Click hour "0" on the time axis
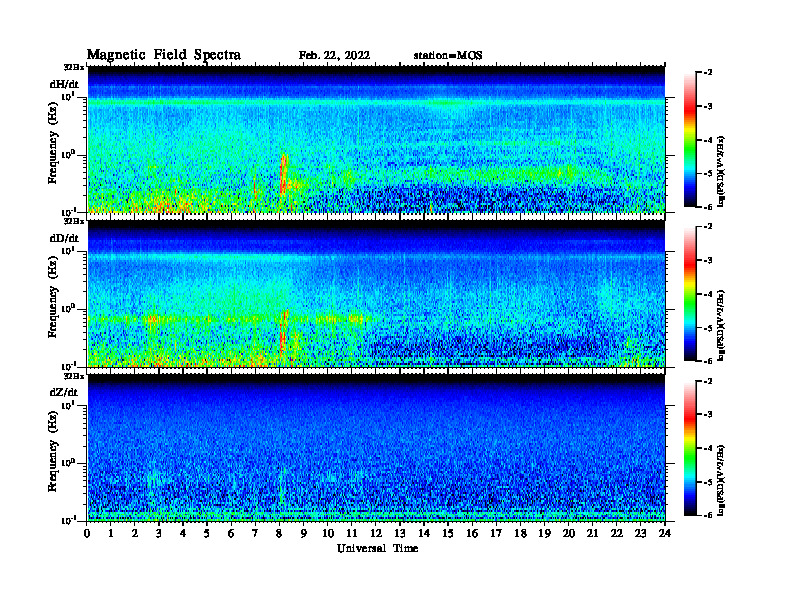 click(x=87, y=534)
